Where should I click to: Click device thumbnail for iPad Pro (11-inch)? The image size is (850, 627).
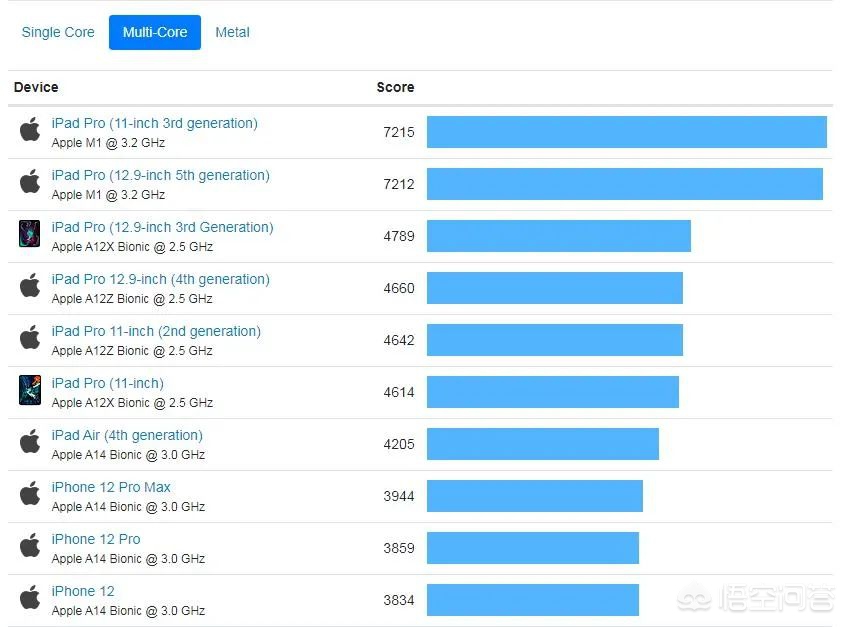pos(30,390)
